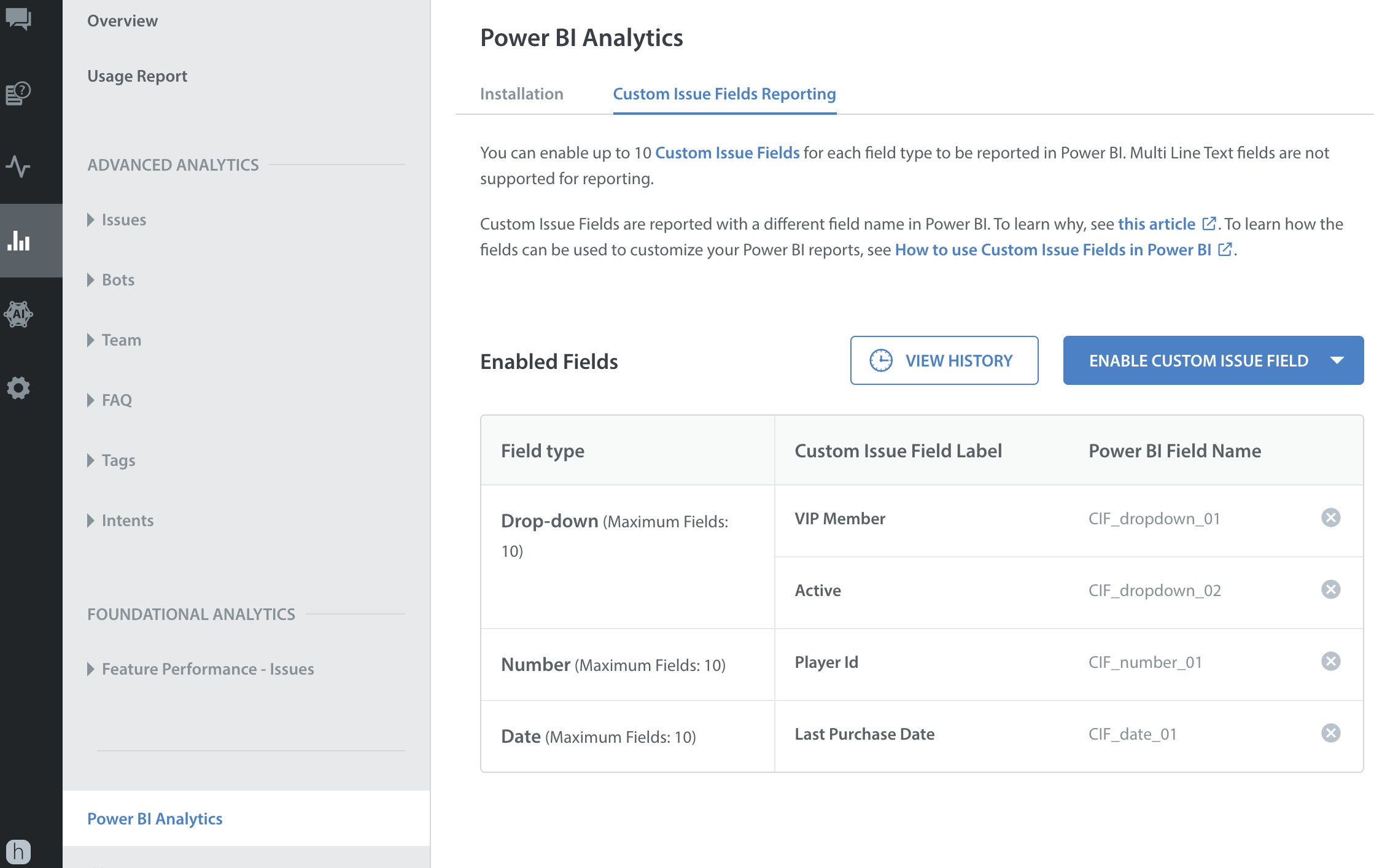1374x868 pixels.
Task: Open the FAQ knowledge base sidebar icon
Action: tap(18, 93)
